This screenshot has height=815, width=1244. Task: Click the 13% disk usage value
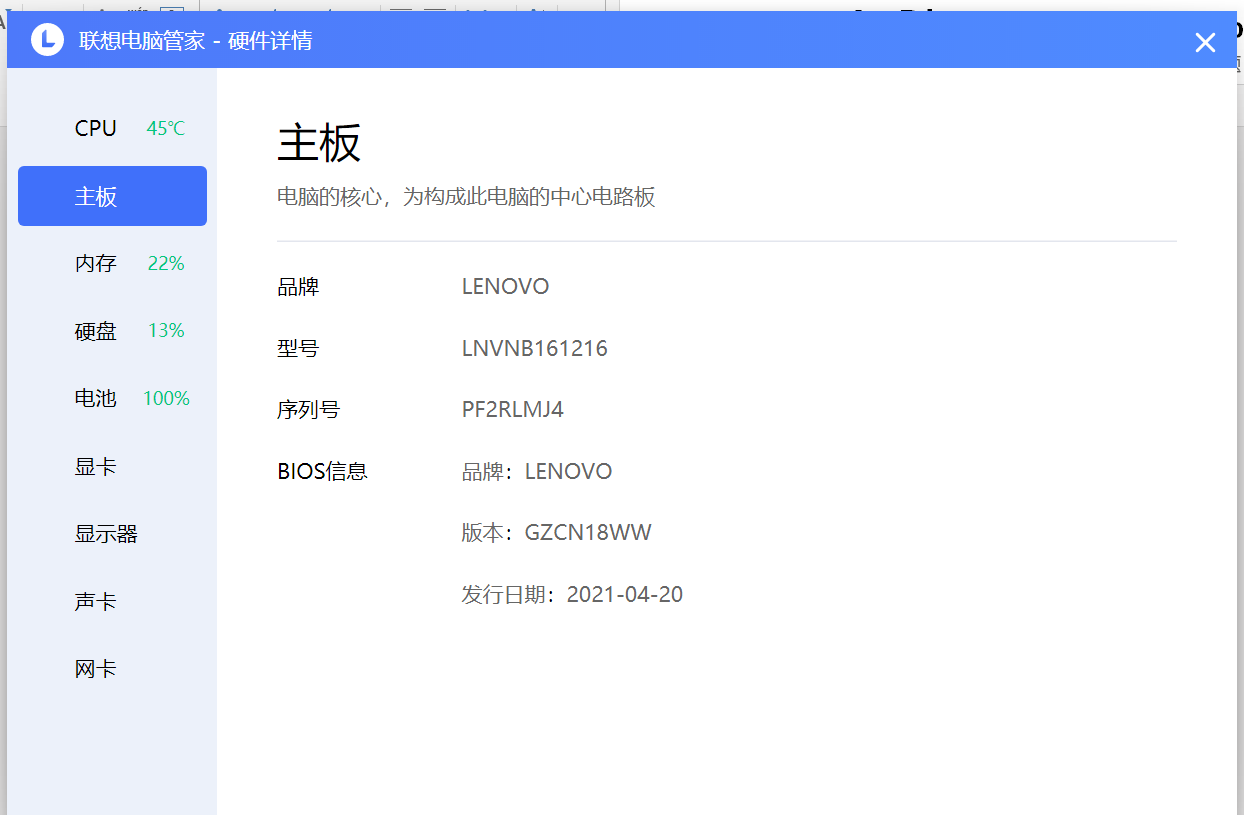coord(166,331)
